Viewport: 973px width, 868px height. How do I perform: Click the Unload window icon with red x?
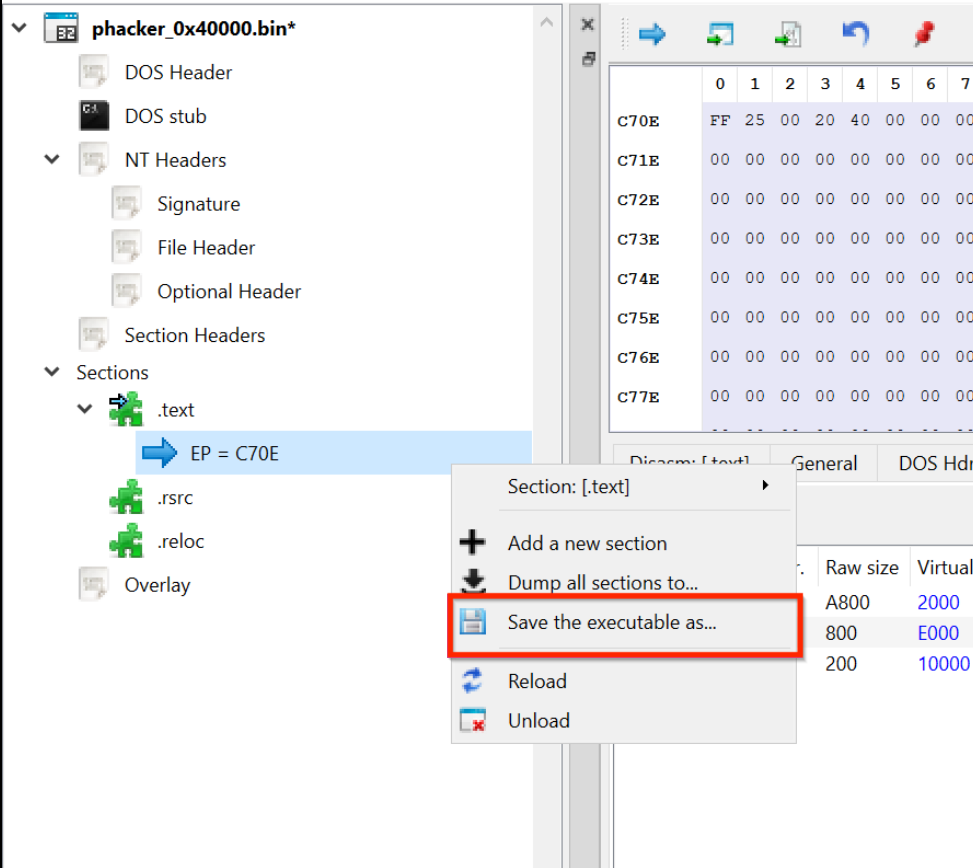point(473,720)
